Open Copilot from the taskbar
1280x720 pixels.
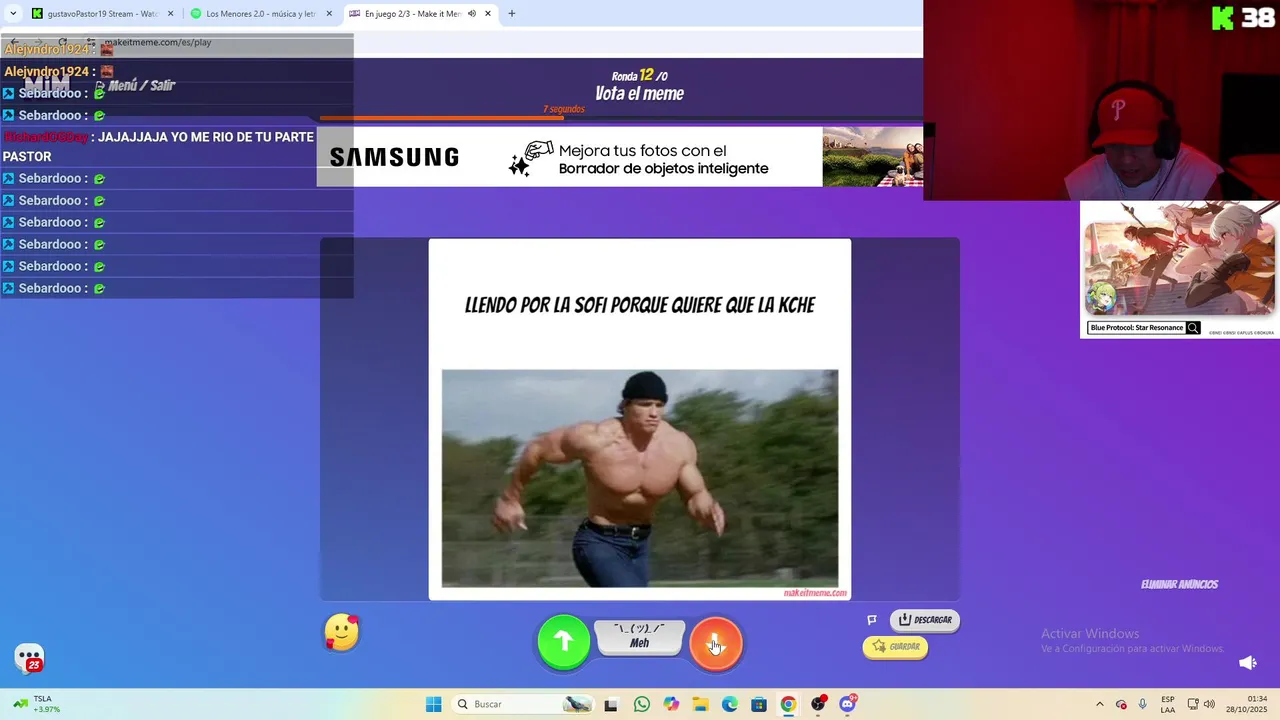pos(671,704)
